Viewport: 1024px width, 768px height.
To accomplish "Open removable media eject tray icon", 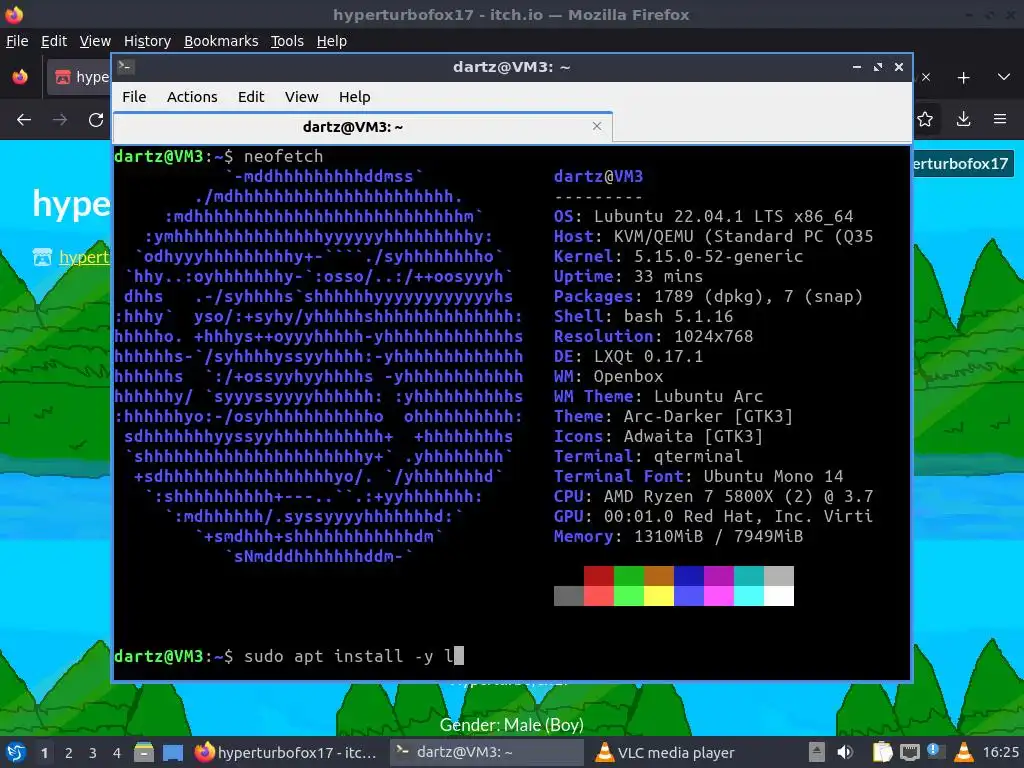I will click(817, 752).
